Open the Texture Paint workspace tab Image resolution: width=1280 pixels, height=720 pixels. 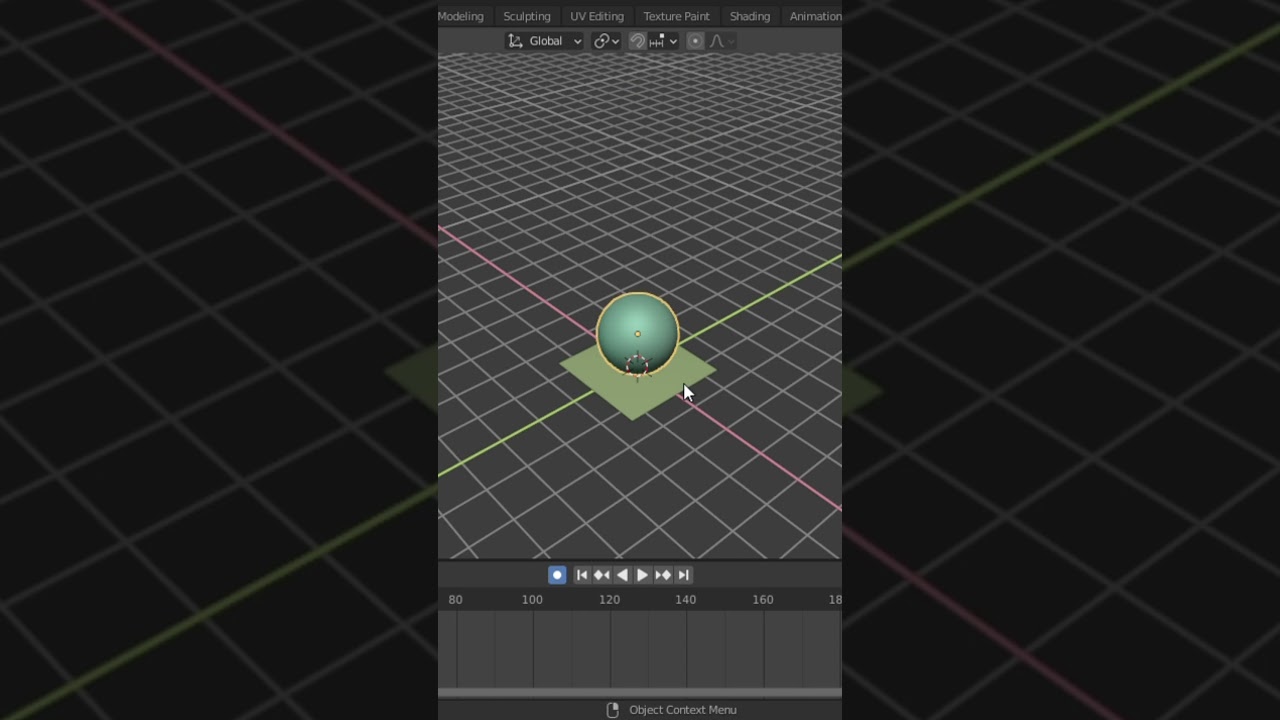tap(677, 16)
